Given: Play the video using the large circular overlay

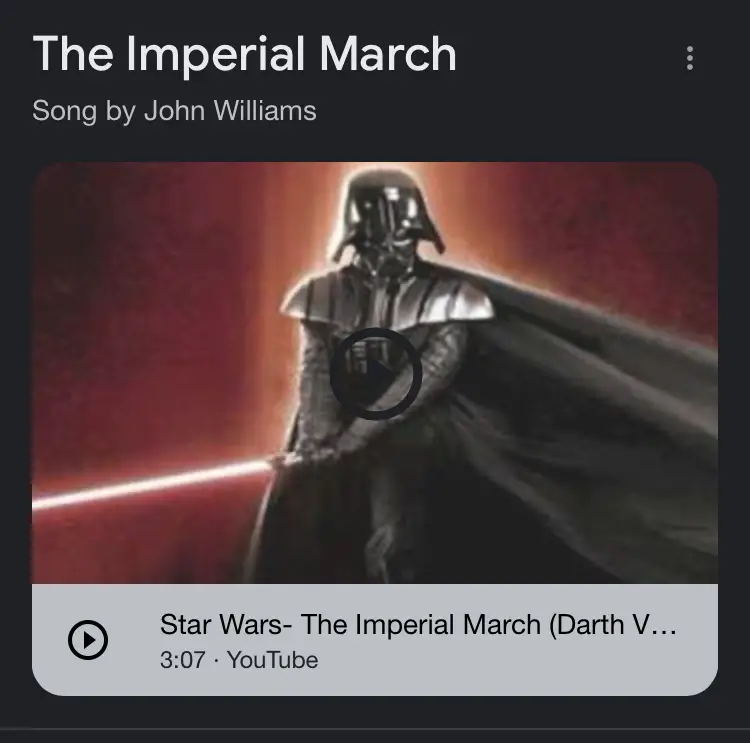Looking at the screenshot, I should [x=375, y=374].
